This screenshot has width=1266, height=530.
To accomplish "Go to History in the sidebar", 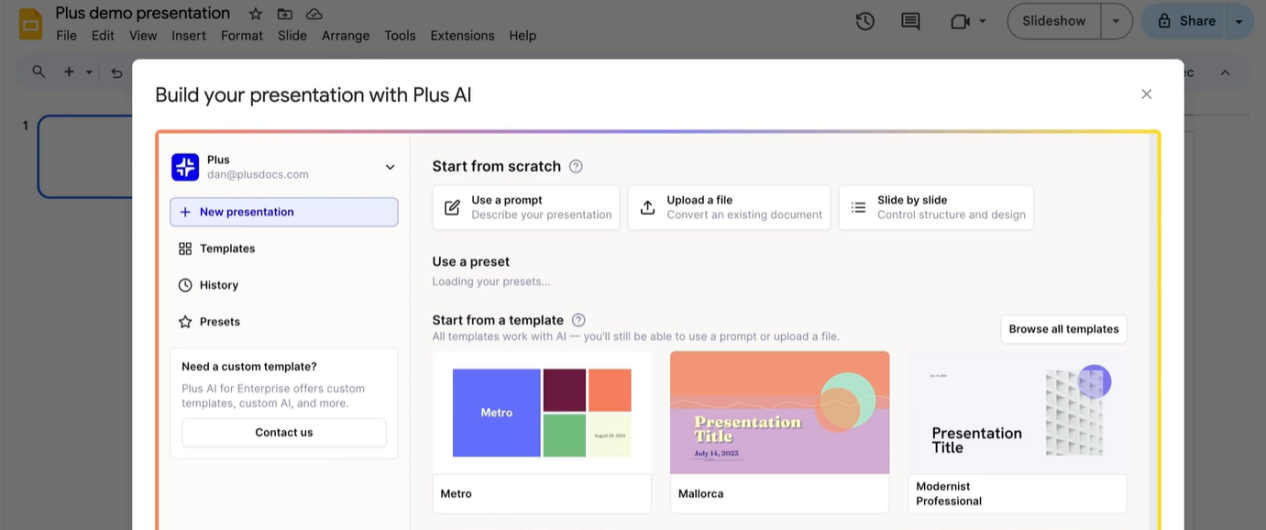I will pos(219,285).
